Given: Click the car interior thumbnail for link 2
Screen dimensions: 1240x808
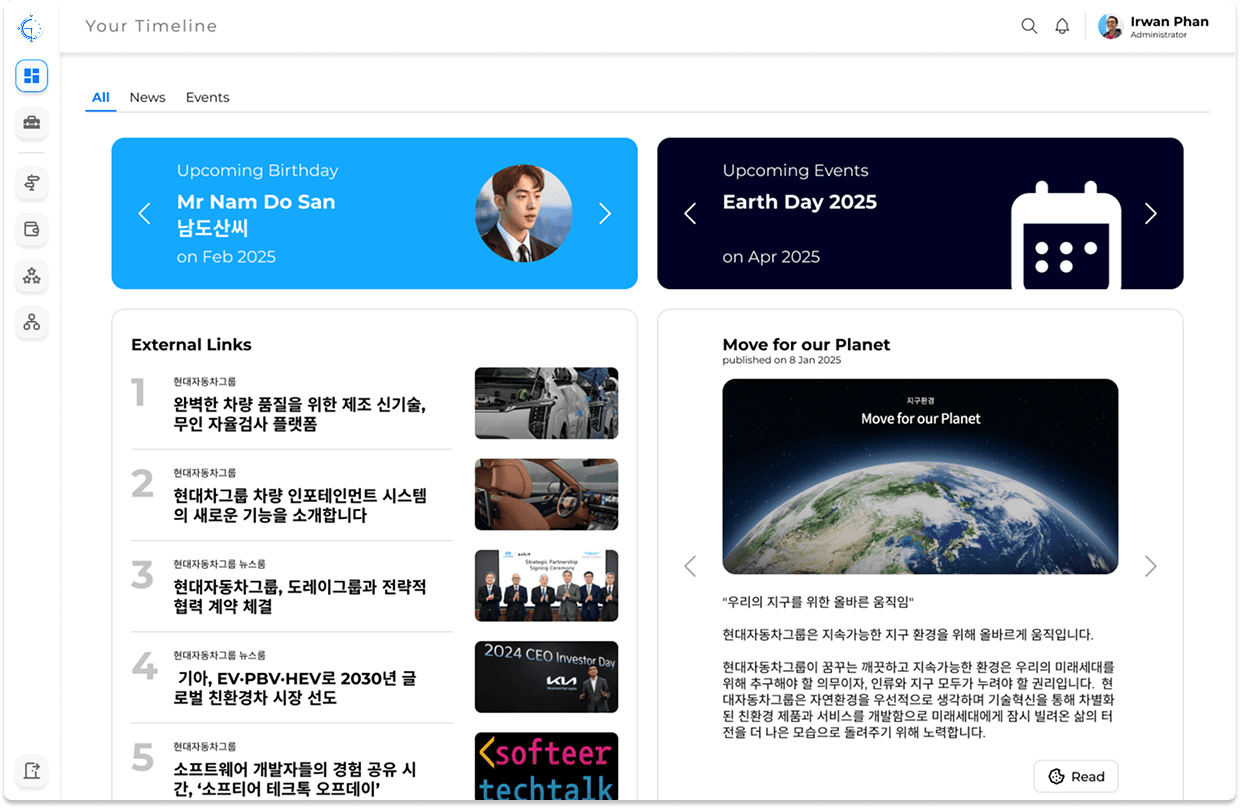Looking at the screenshot, I should (546, 494).
